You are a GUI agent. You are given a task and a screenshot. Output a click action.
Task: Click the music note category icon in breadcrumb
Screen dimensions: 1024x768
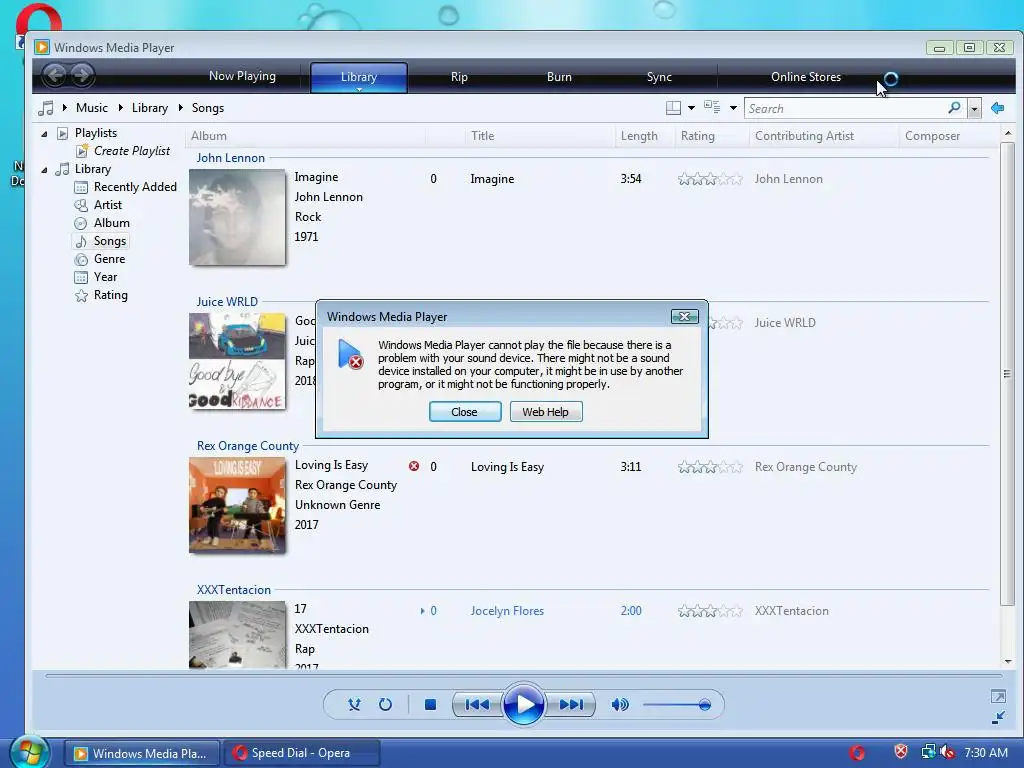click(46, 108)
